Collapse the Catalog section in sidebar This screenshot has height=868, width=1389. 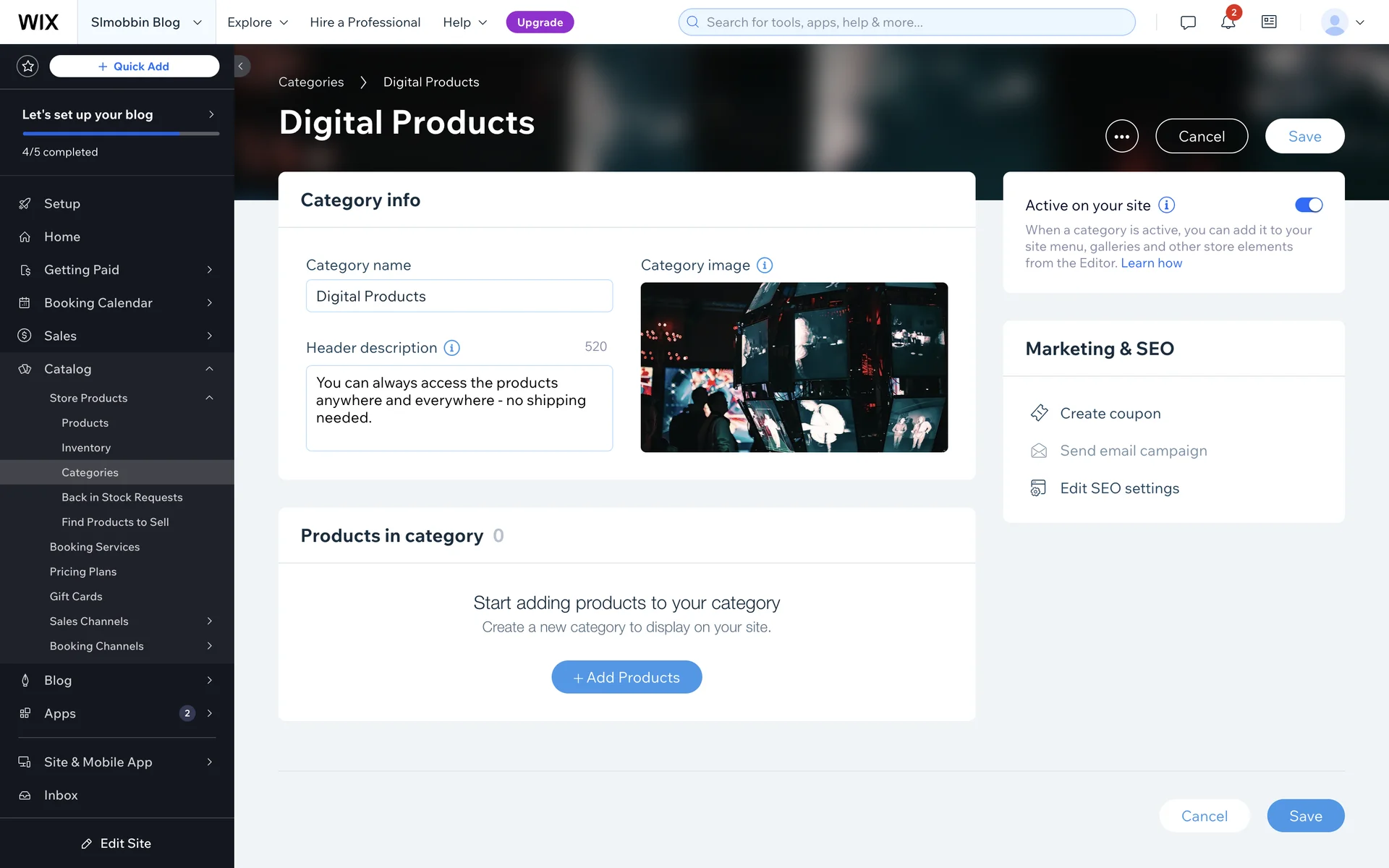(x=209, y=369)
